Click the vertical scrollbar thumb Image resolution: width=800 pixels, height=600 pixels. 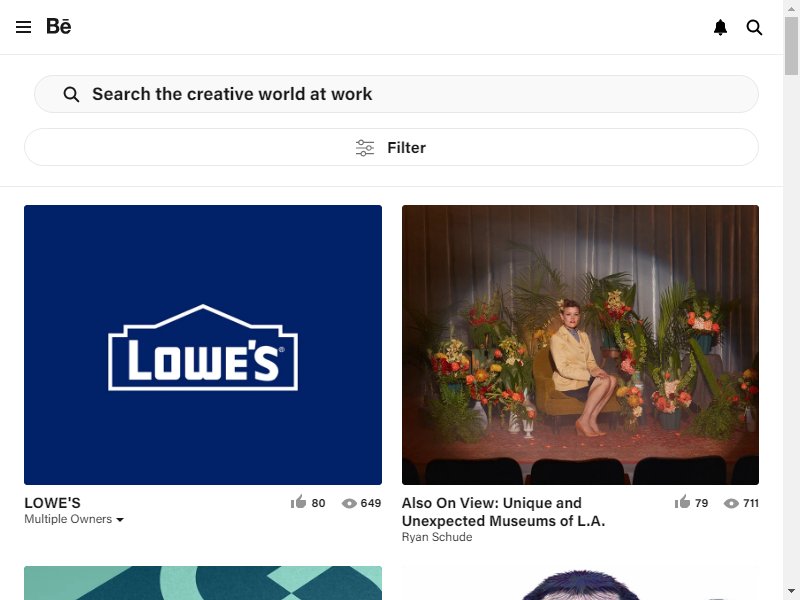point(791,46)
